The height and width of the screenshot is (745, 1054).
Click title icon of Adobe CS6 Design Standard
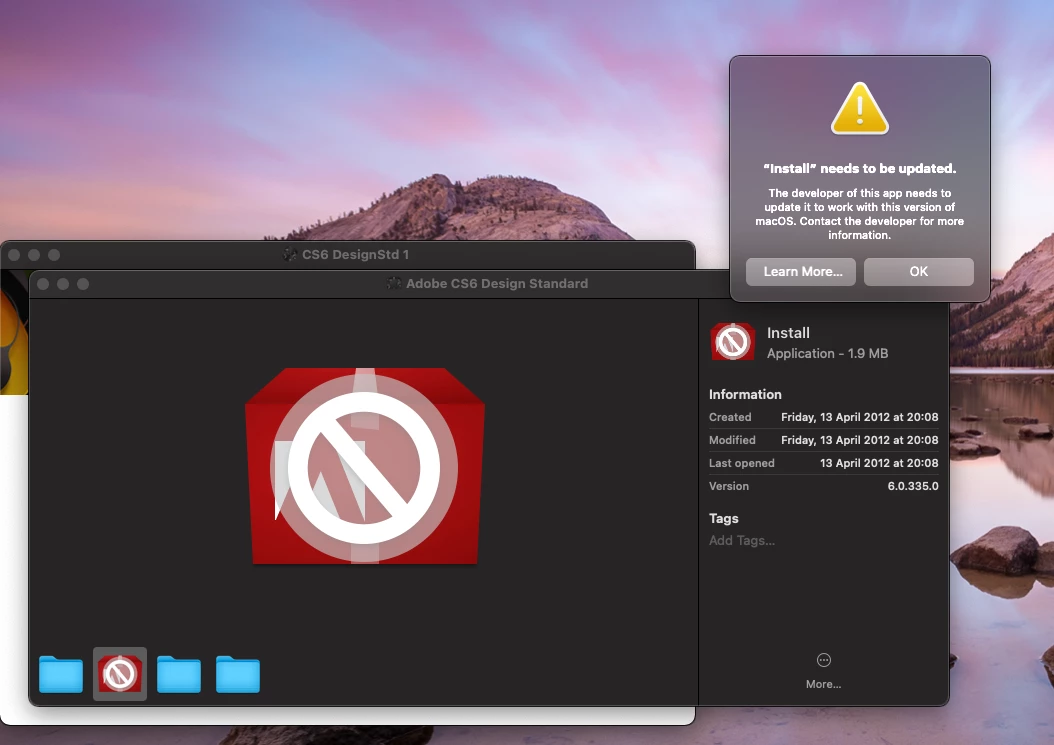coord(394,284)
